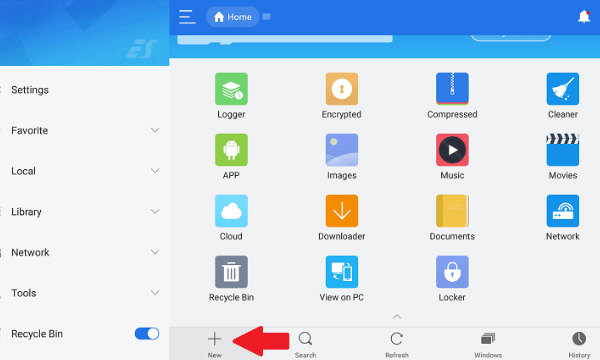The height and width of the screenshot is (360, 600).
Task: Select Library in the sidebar
Action: pyautogui.click(x=26, y=212)
